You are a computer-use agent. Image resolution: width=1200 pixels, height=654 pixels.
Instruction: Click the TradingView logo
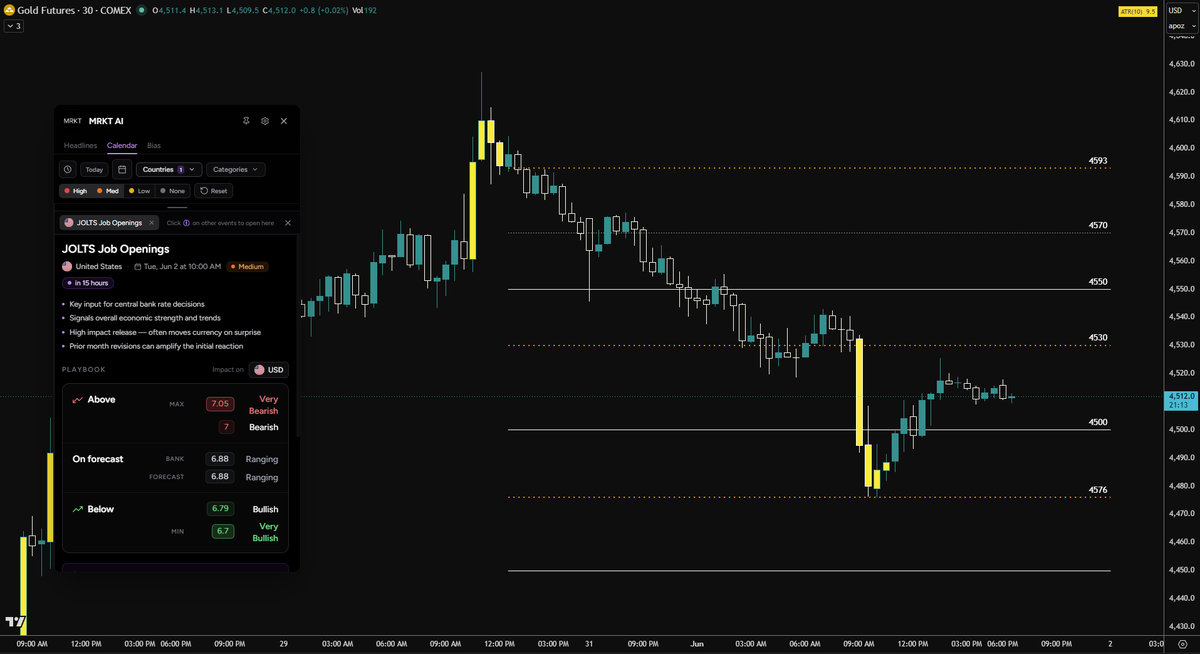tap(15, 622)
